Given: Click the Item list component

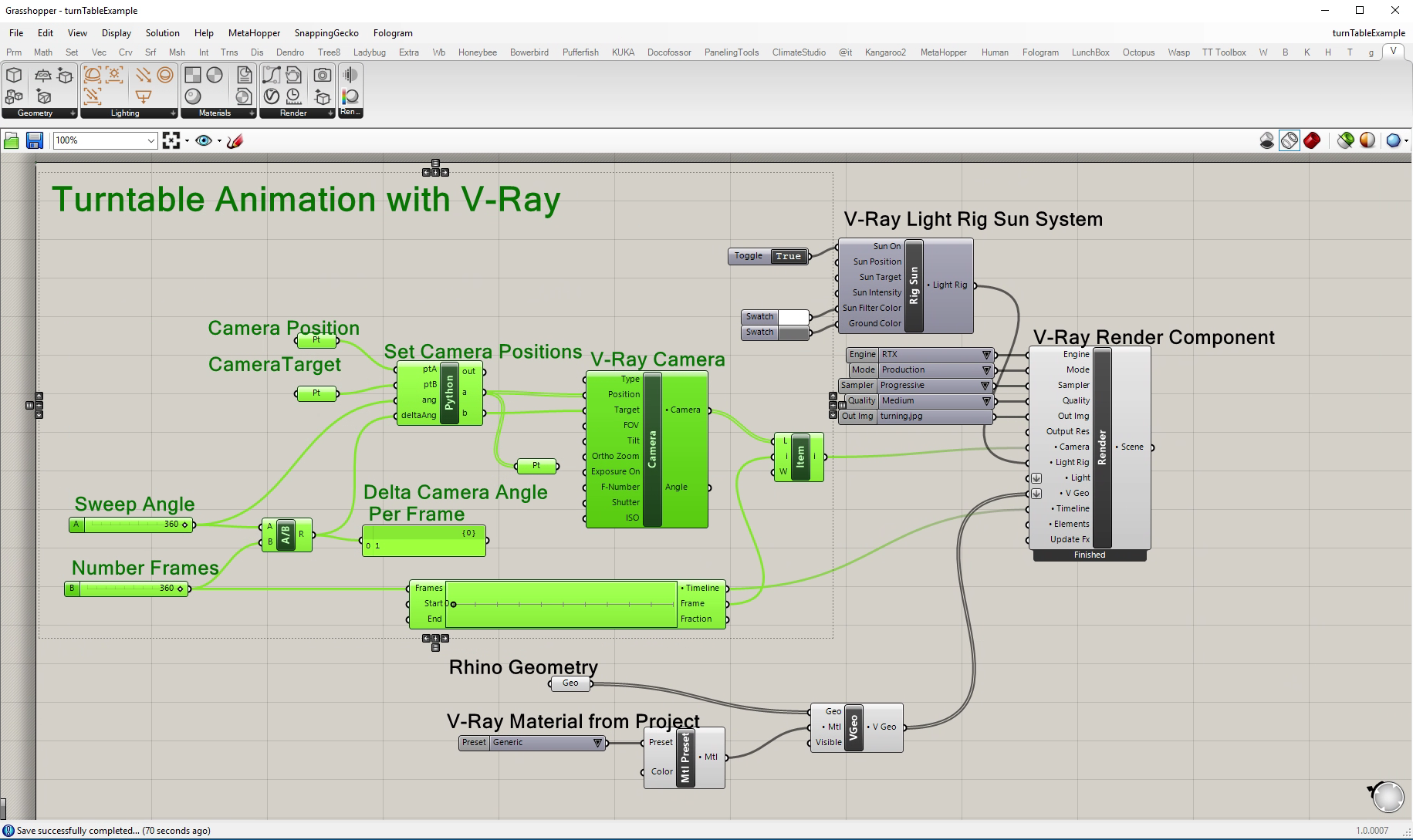Looking at the screenshot, I should [x=800, y=457].
